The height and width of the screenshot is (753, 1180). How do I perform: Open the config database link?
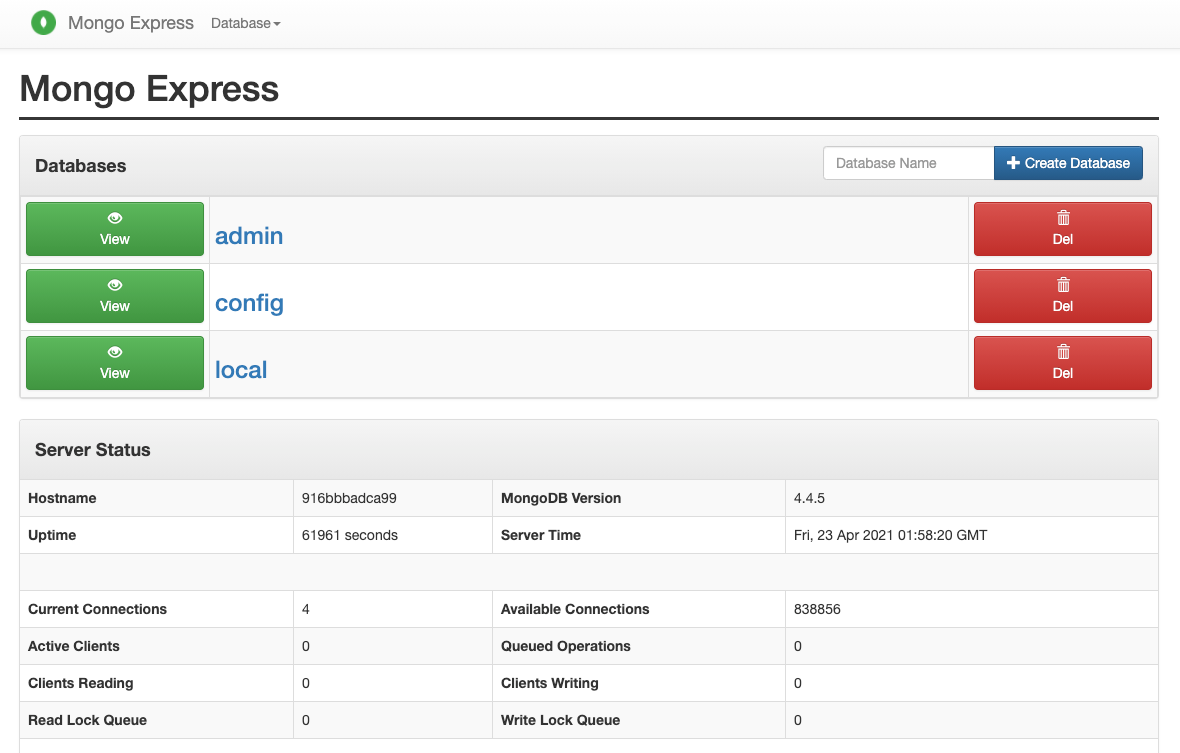tap(249, 303)
